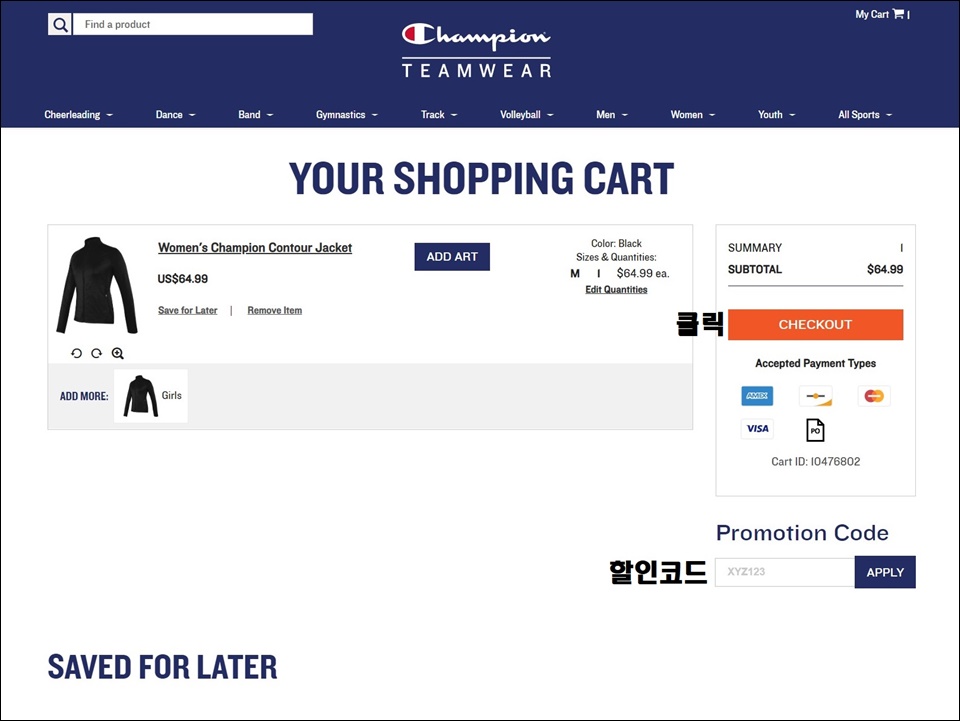Zoom in on jacket image

pos(118,353)
